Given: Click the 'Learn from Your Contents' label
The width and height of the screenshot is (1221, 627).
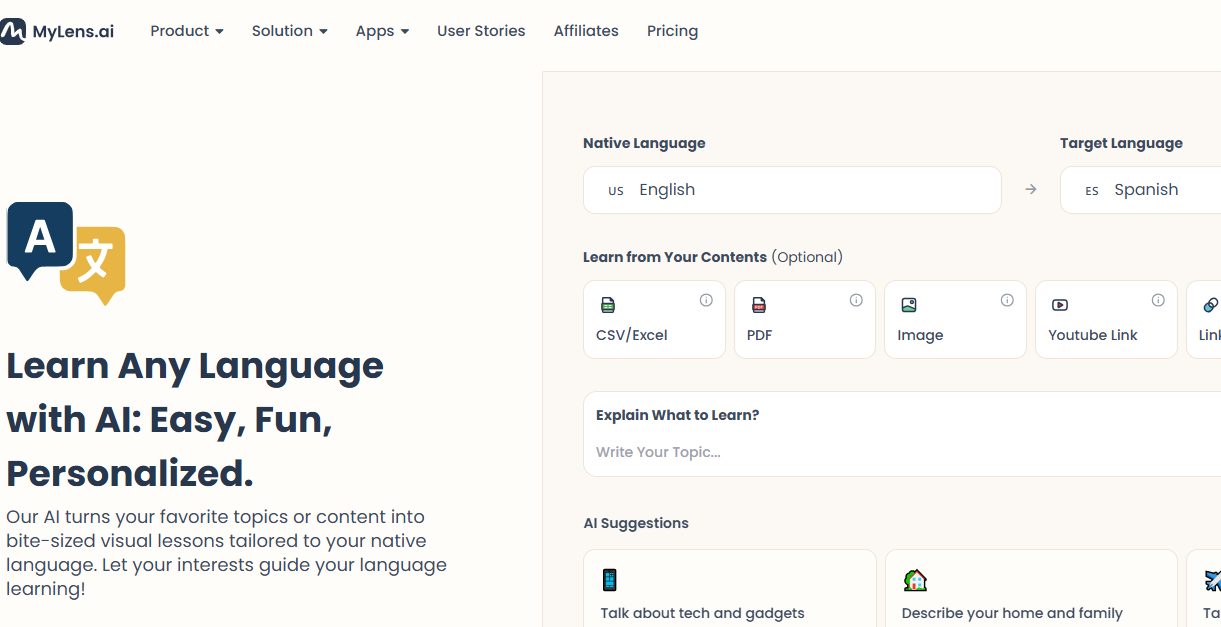Looking at the screenshot, I should (675, 257).
